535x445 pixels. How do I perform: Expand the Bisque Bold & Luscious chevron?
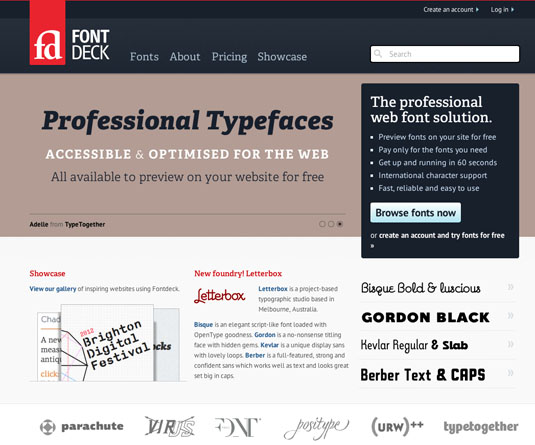pos(510,287)
